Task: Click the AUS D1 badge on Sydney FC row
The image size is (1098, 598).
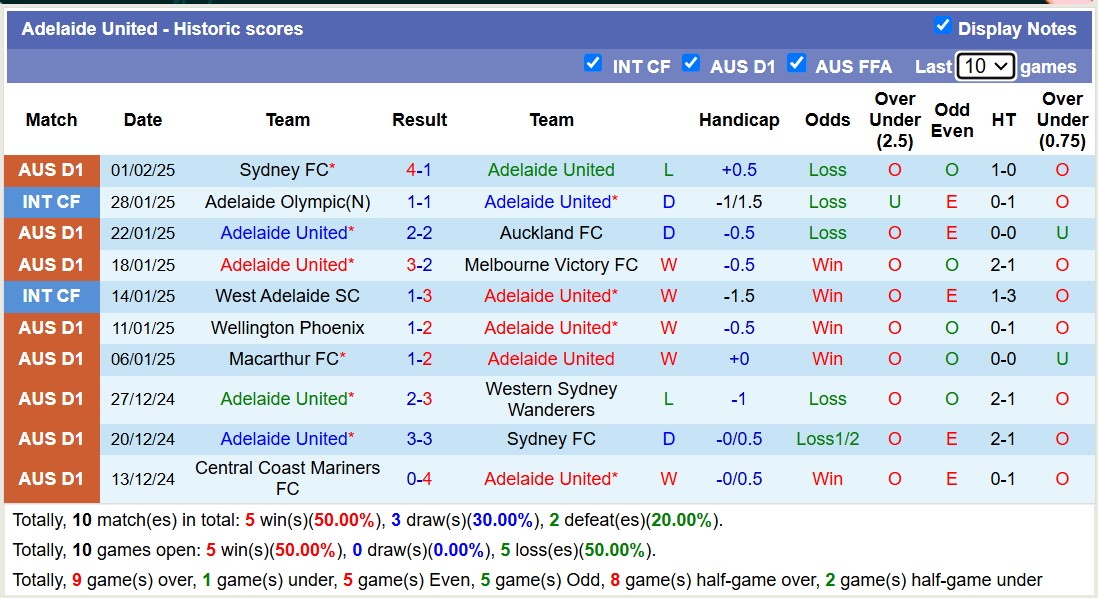Action: [51, 170]
